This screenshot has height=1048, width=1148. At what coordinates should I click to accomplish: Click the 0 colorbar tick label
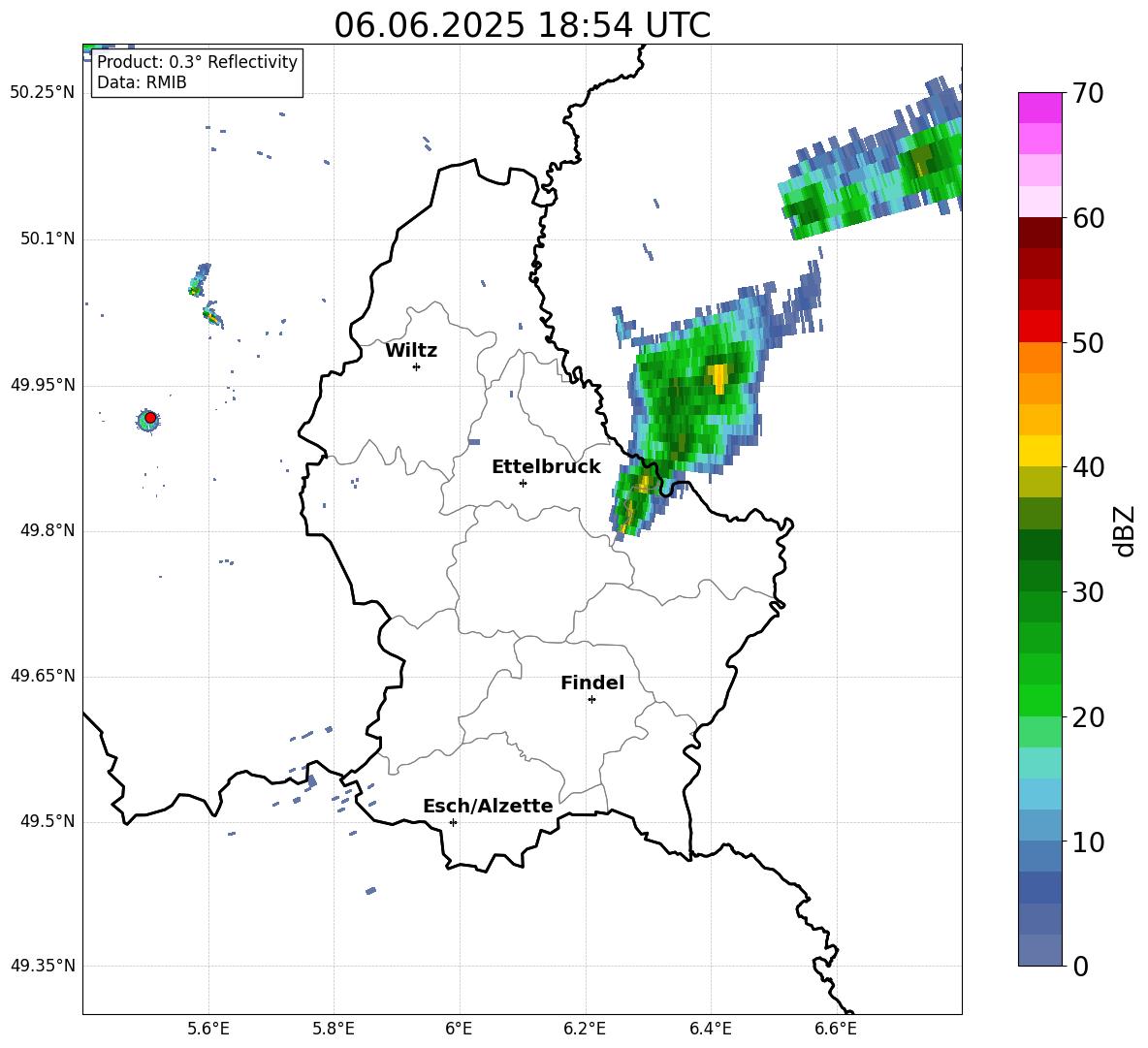[1081, 967]
